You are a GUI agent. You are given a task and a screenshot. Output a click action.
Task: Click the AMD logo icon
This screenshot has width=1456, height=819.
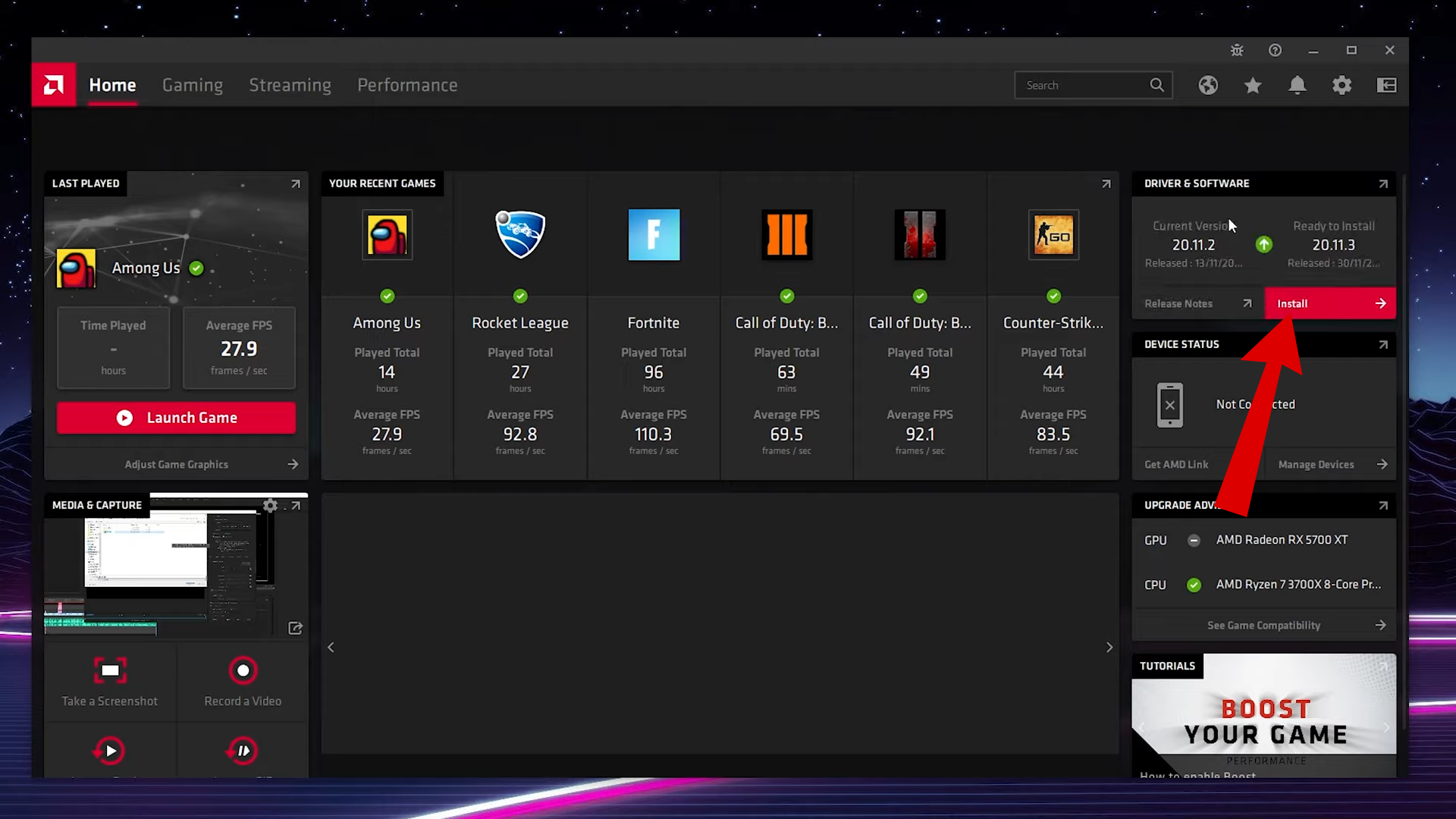coord(54,85)
